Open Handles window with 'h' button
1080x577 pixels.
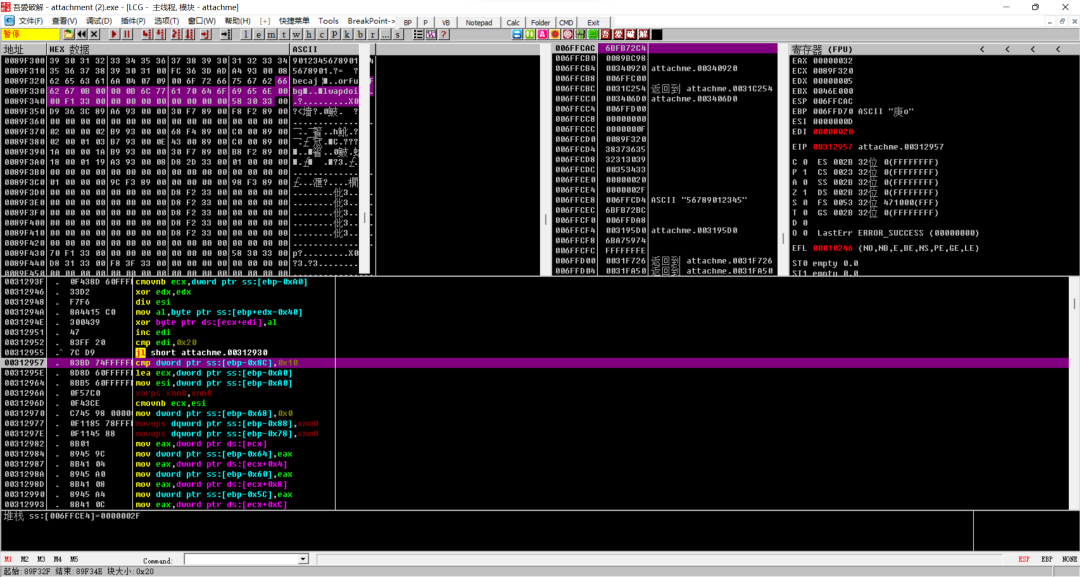309,34
